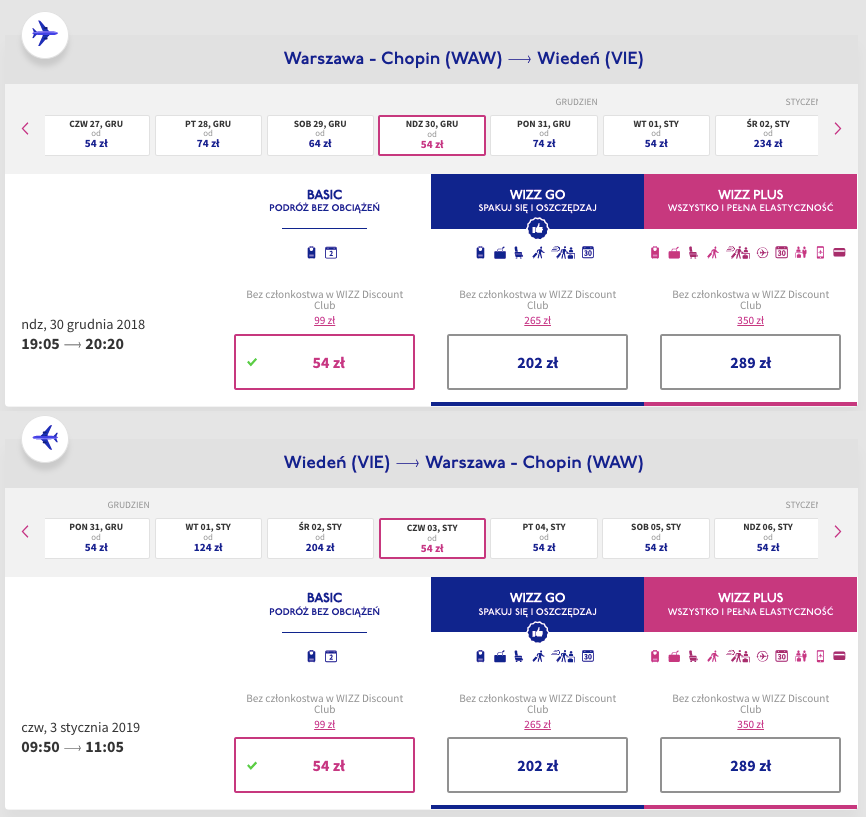Image resolution: width=866 pixels, height=818 pixels.
Task: Click outbound WIZZ GO 30-day calendar icon
Action: [x=588, y=252]
